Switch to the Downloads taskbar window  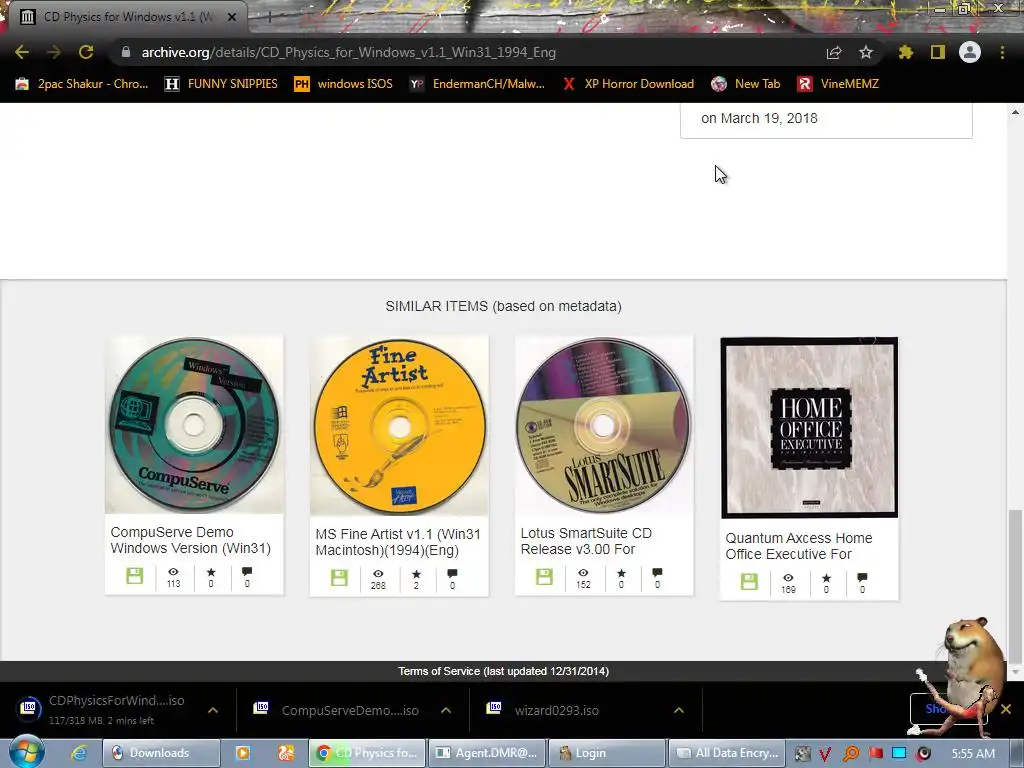161,753
